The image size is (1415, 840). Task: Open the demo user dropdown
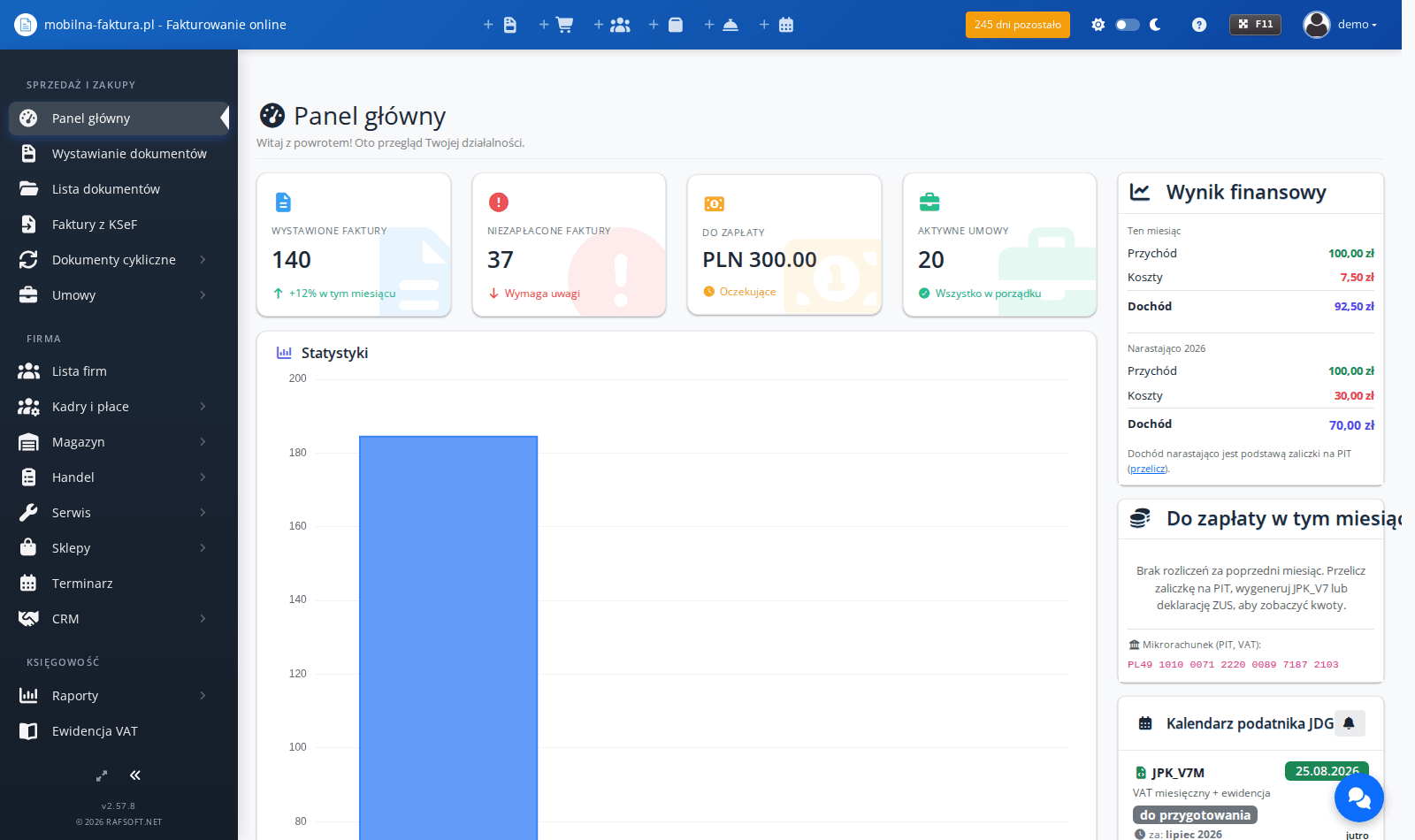[1340, 25]
